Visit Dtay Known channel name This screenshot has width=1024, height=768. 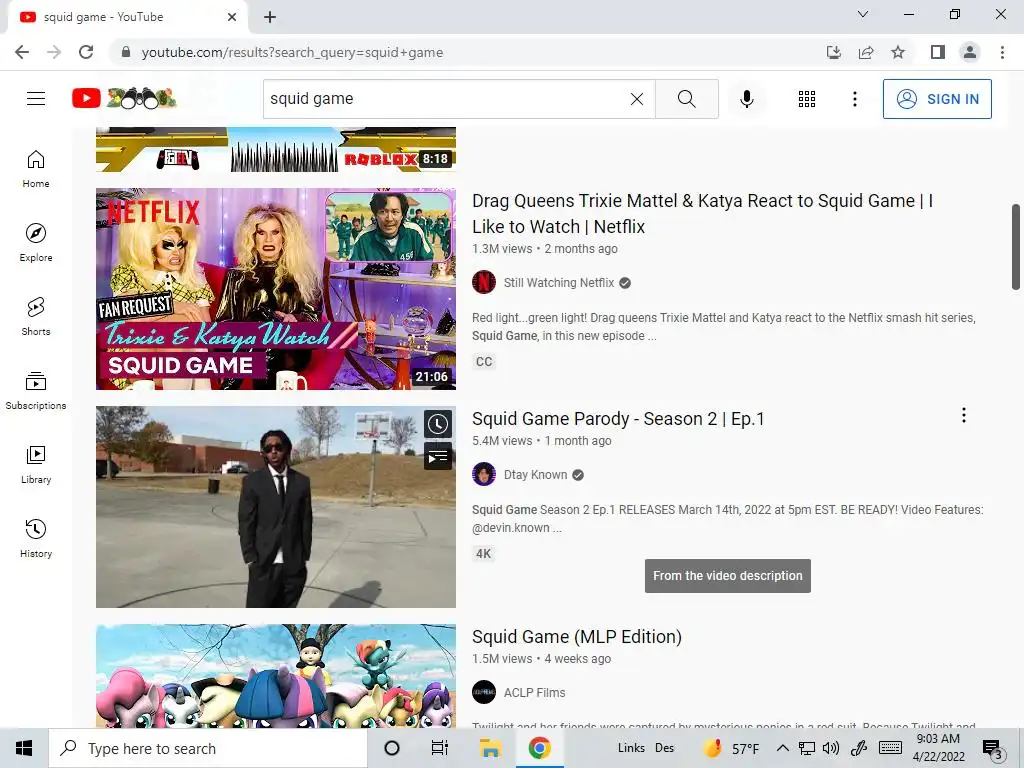(535, 475)
